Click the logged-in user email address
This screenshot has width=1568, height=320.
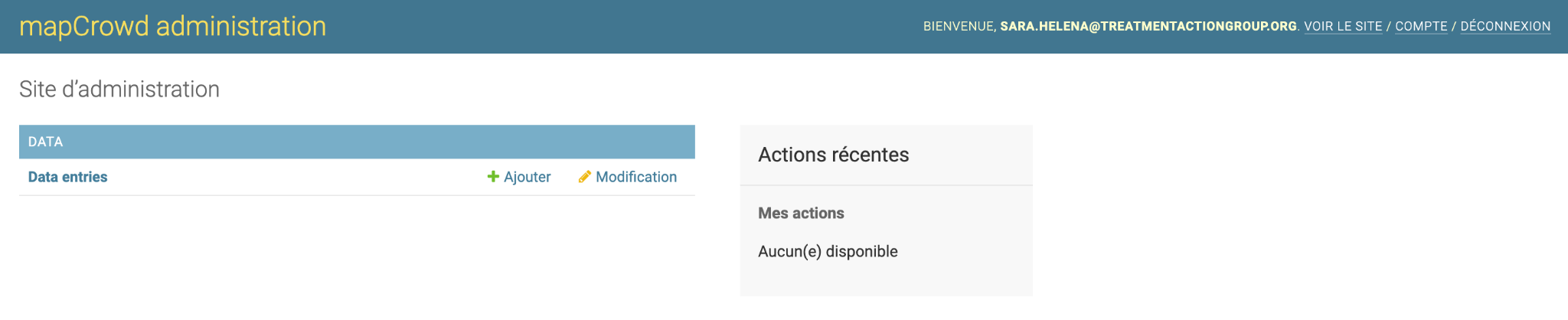coord(1148,26)
